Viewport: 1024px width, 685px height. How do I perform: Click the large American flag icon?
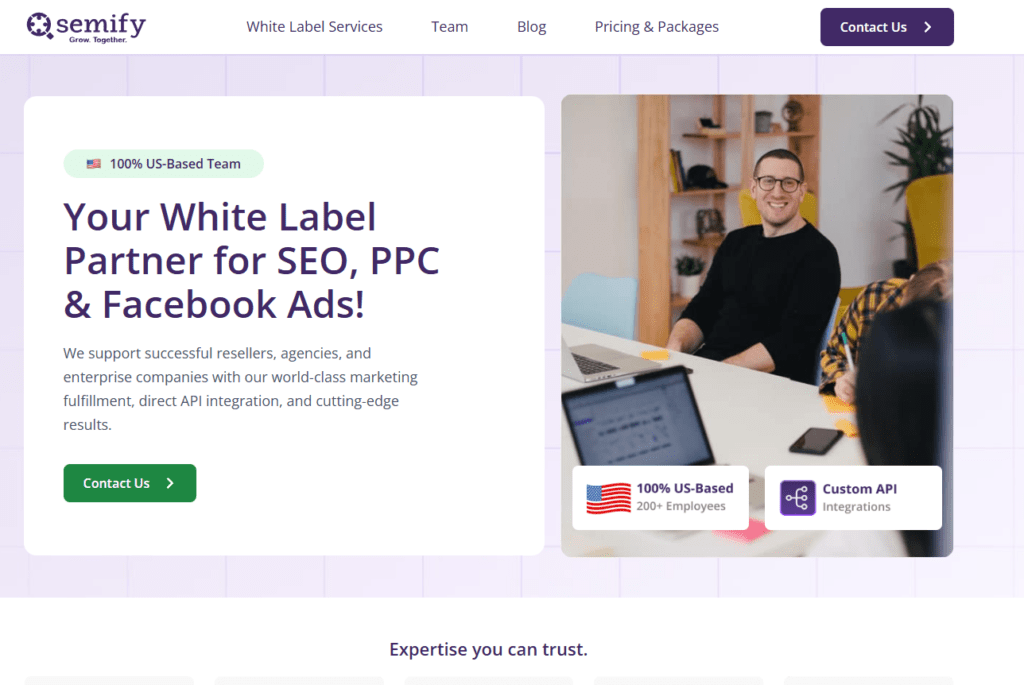click(x=609, y=498)
